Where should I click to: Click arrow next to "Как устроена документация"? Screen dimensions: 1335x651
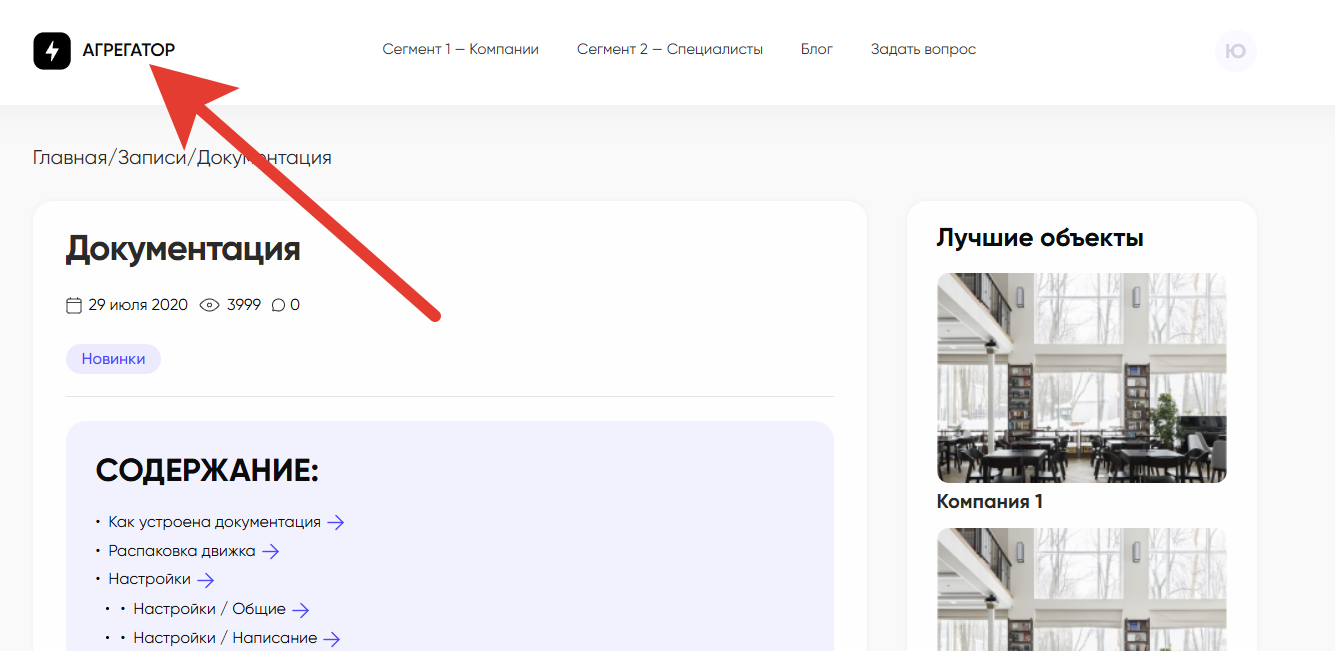[x=336, y=522]
